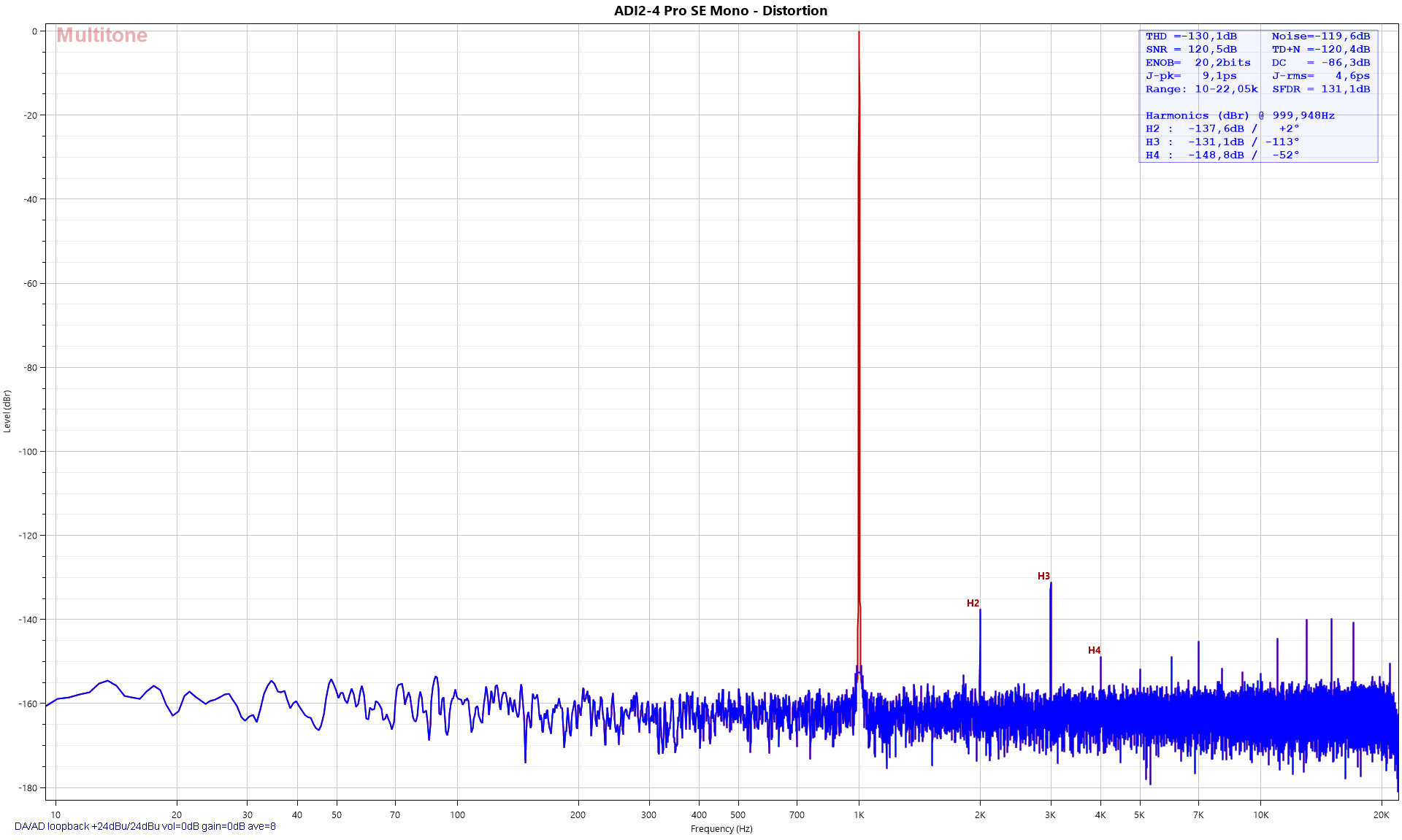Click the 1K tick on frequency axis
This screenshot has width=1402, height=840.
pos(859,815)
